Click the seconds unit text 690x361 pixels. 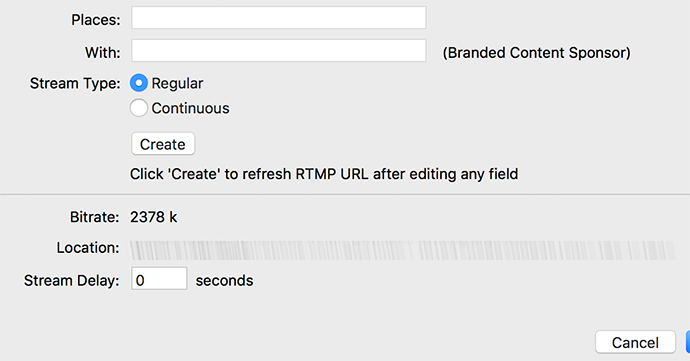coord(224,280)
